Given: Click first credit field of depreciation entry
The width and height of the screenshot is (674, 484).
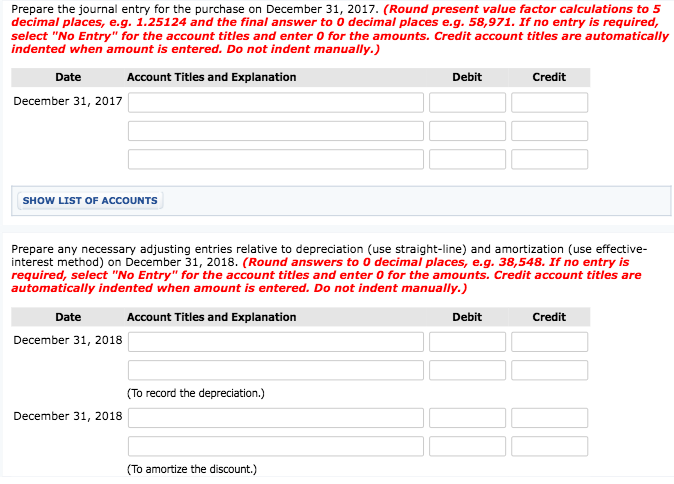Looking at the screenshot, I should (549, 342).
